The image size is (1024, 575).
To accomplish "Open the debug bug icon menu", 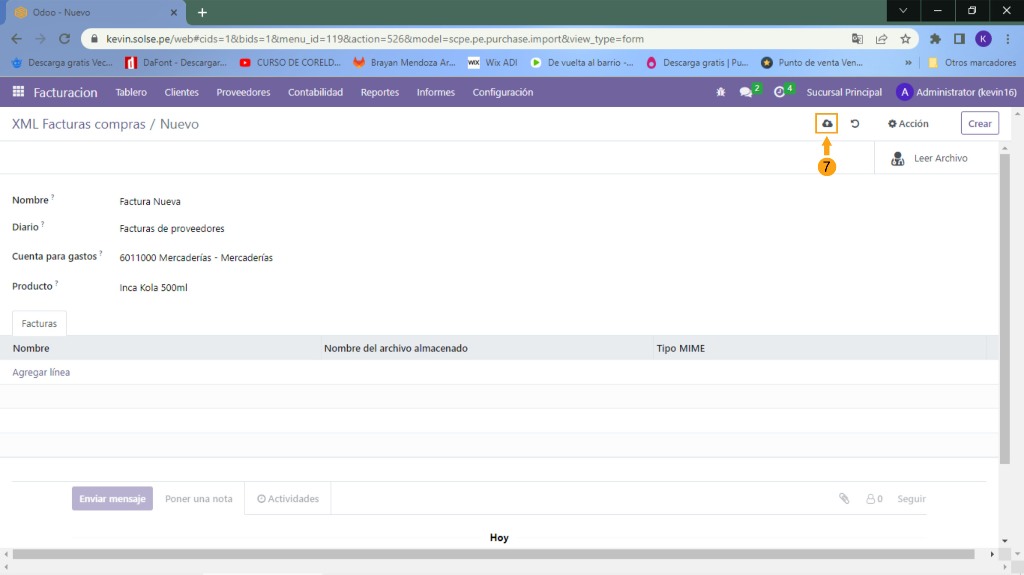I will click(720, 92).
